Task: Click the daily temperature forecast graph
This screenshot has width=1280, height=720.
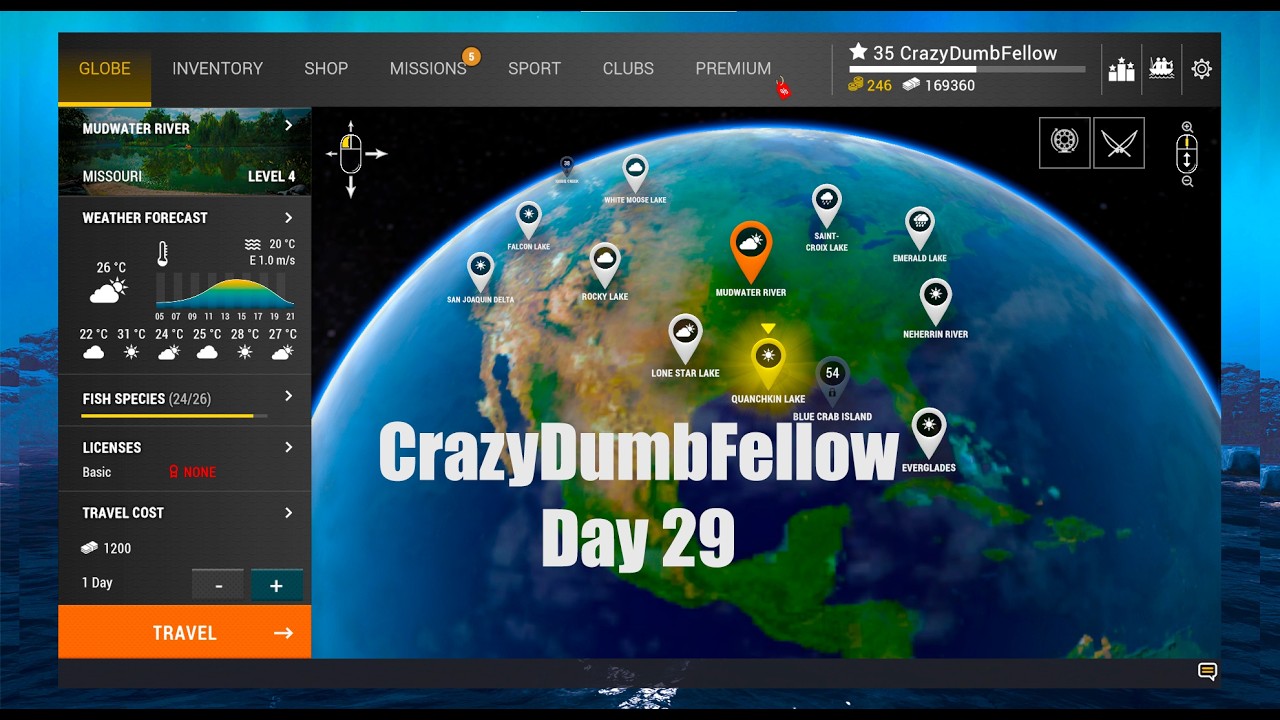Action: coord(225,290)
